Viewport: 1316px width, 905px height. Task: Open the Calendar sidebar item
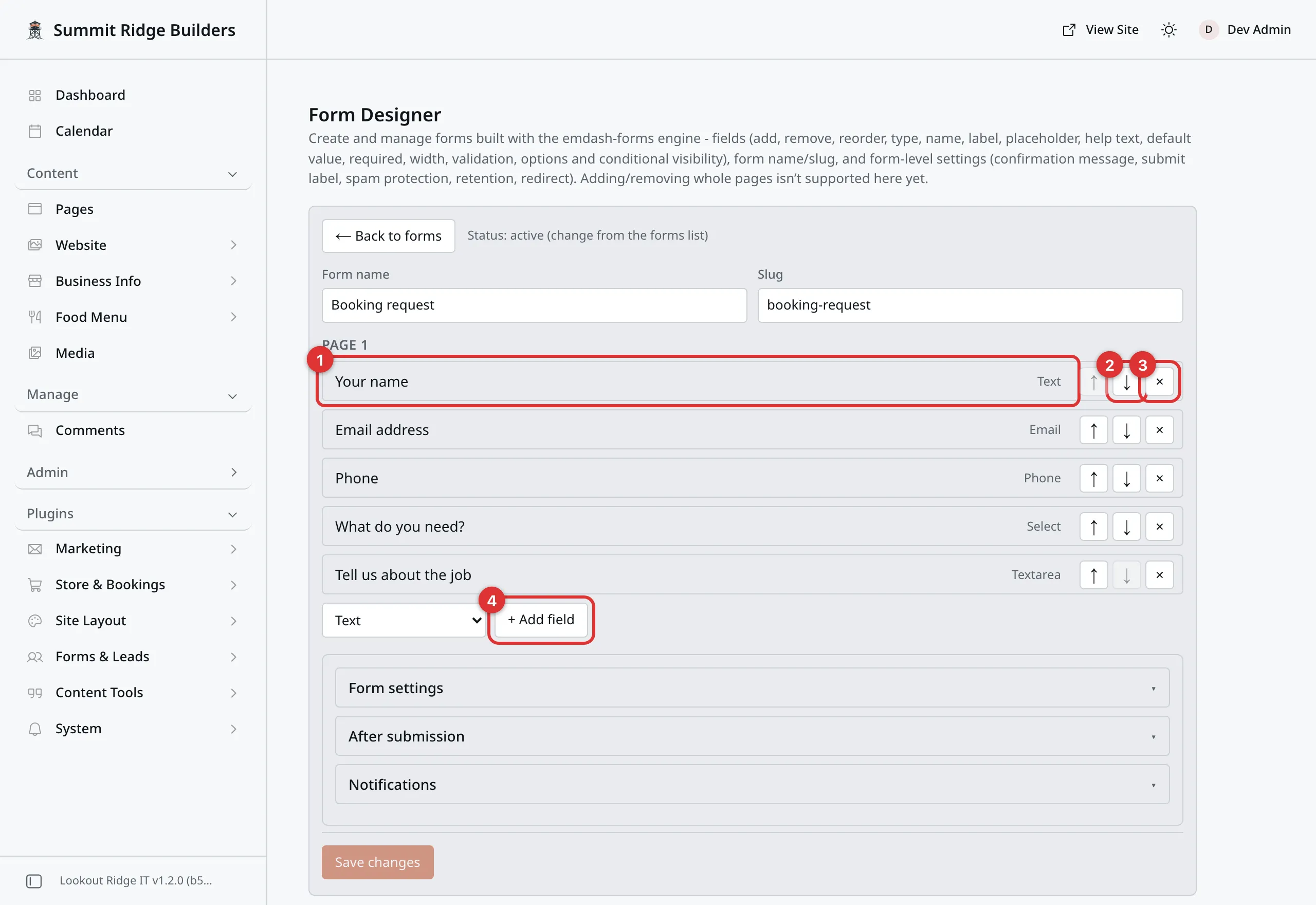tap(133, 131)
